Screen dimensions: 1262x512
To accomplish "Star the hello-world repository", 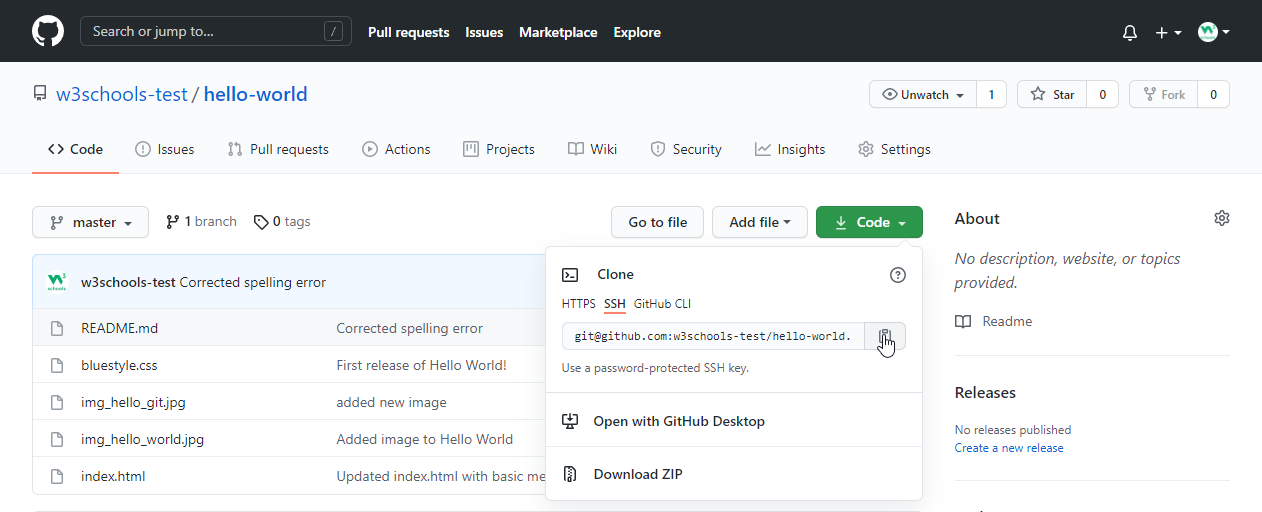I will 1052,94.
